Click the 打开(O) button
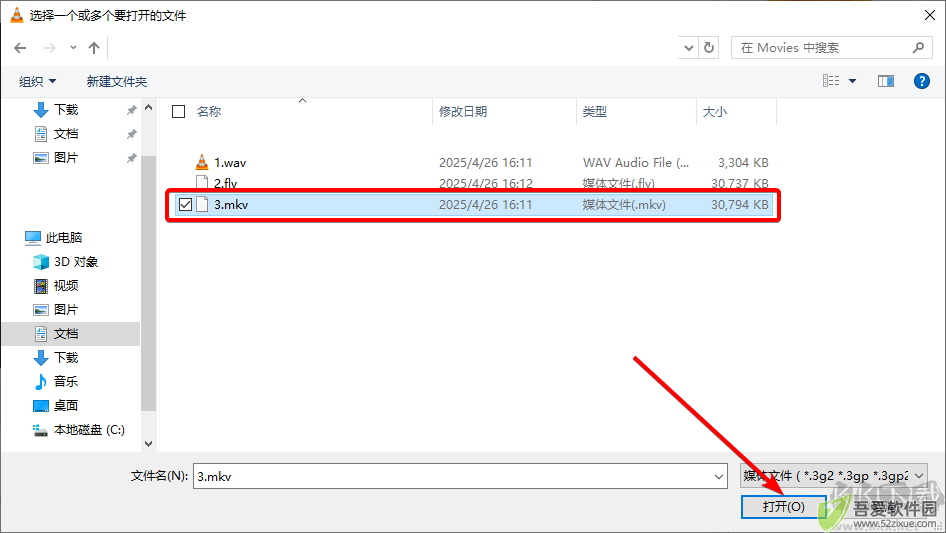 pyautogui.click(x=783, y=507)
